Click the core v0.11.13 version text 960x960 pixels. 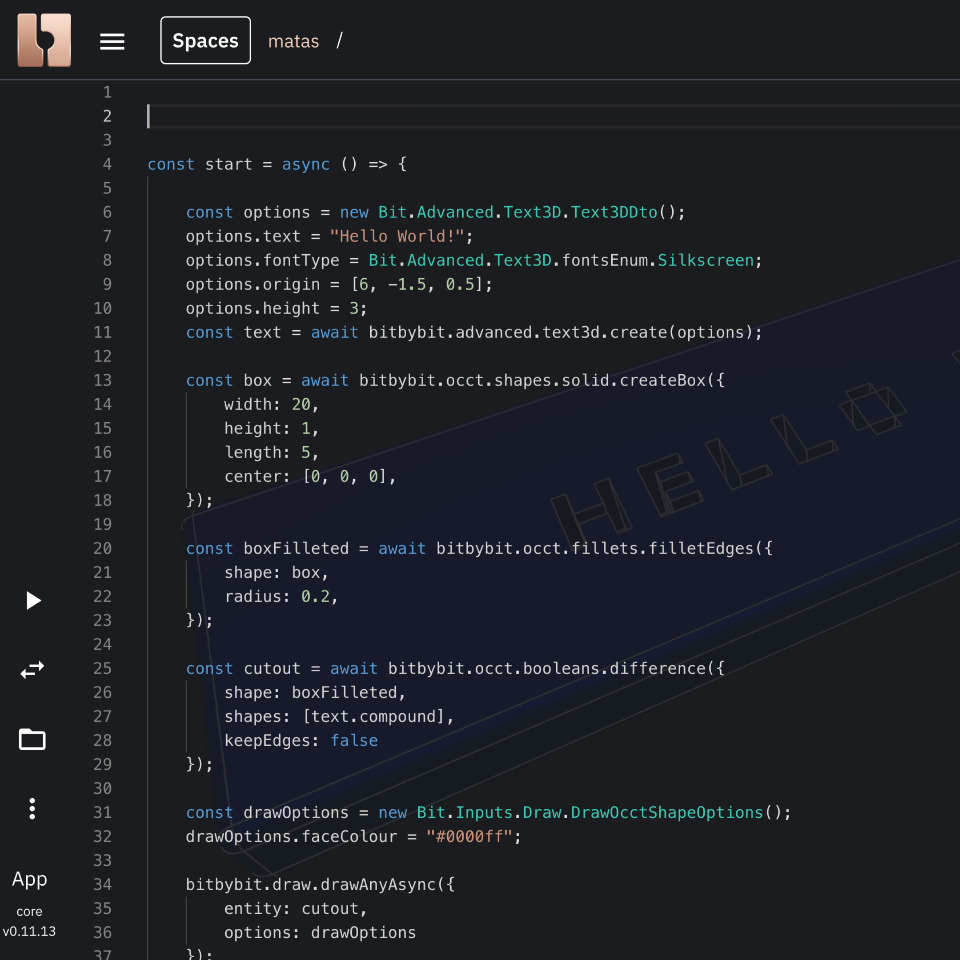[x=29, y=922]
